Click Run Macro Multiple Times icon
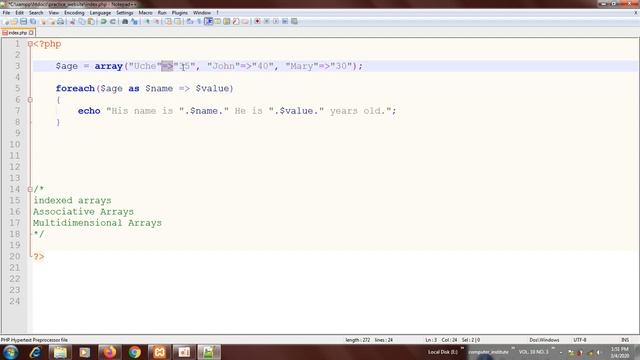Screen dimensions: 640x360 [x=285, y=21]
